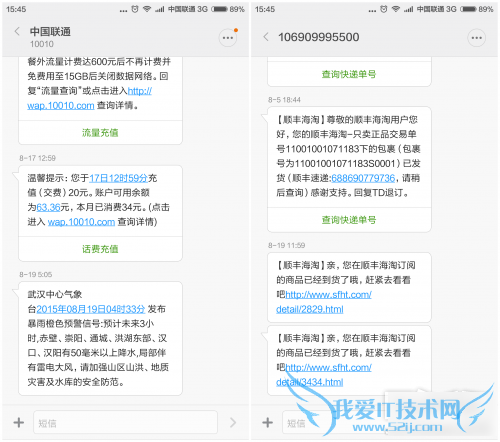Tap the 106909995500 sender title
This screenshot has width=500, height=442.
pos(319,37)
